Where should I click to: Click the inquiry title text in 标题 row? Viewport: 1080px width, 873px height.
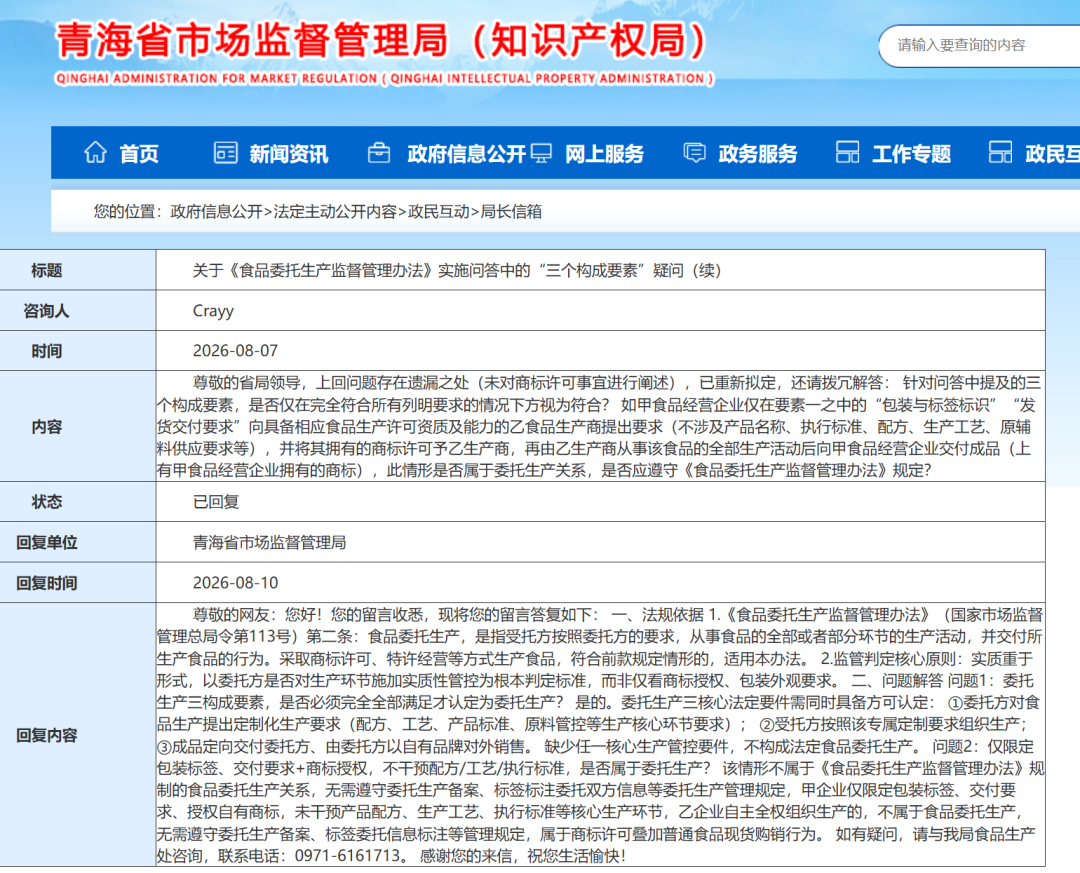coord(457,270)
